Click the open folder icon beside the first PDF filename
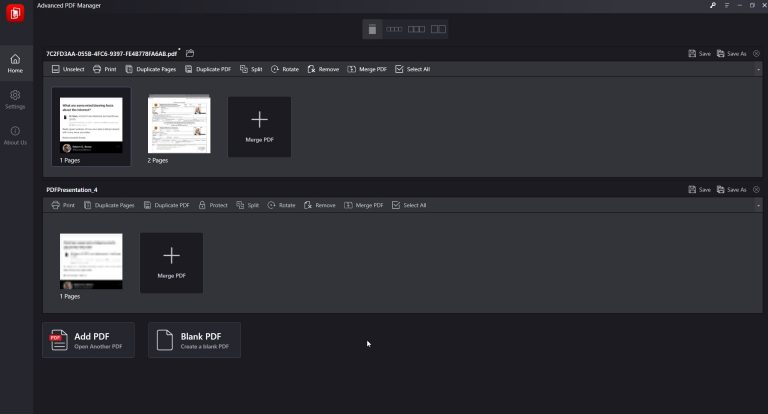This screenshot has height=414, width=768. point(190,53)
